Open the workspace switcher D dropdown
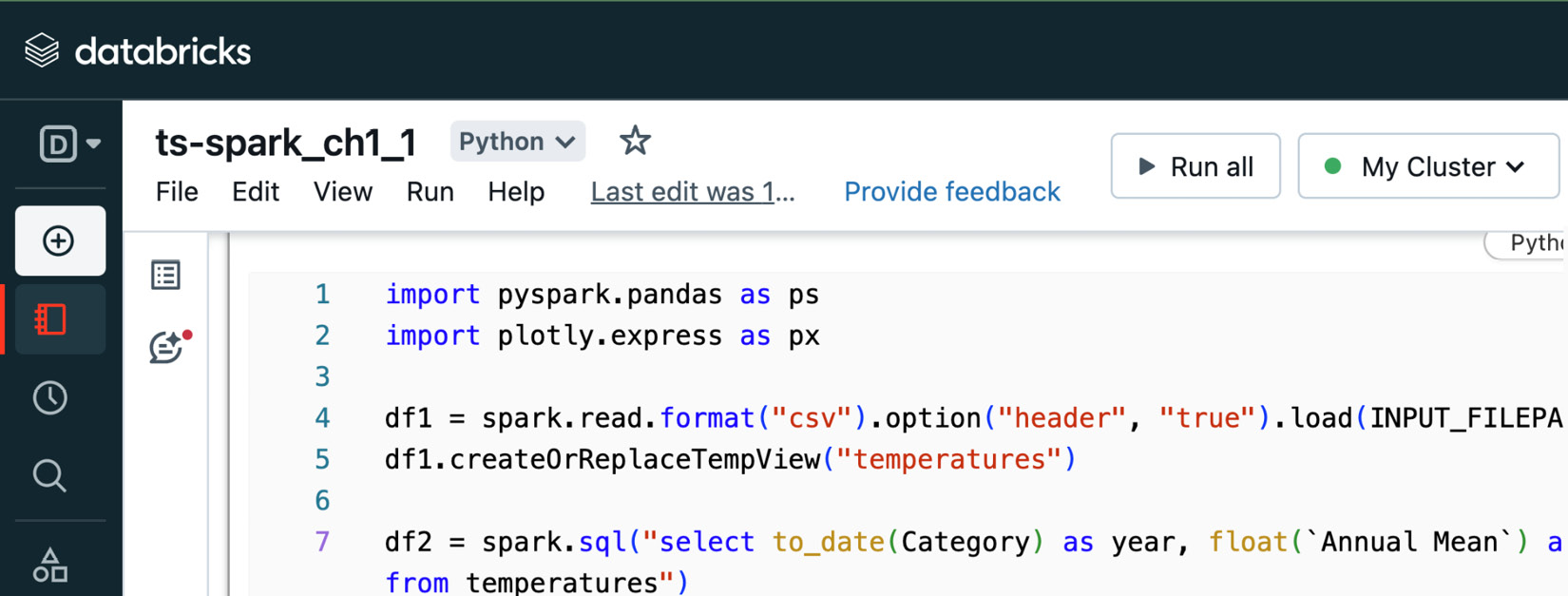Viewport: 1568px width, 596px height. coord(69,144)
